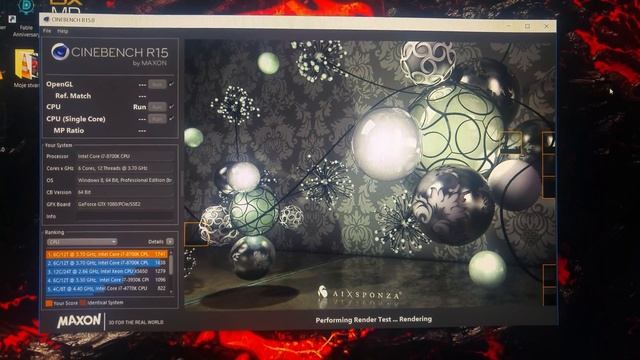Click the Performing Render Test status text
Viewport: 640px width, 360px height.
pos(373,320)
